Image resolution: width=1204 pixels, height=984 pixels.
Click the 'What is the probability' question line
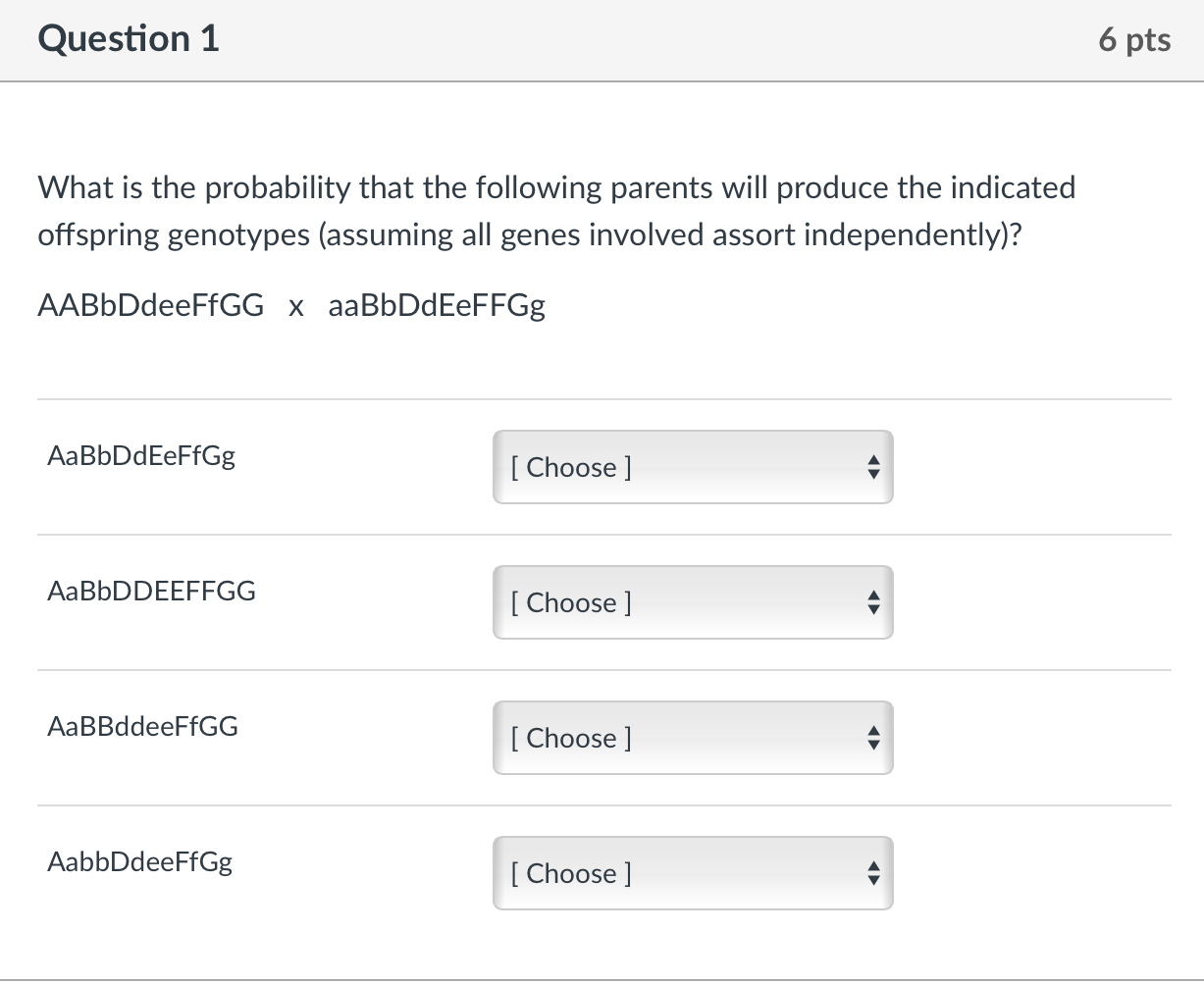pos(555,187)
